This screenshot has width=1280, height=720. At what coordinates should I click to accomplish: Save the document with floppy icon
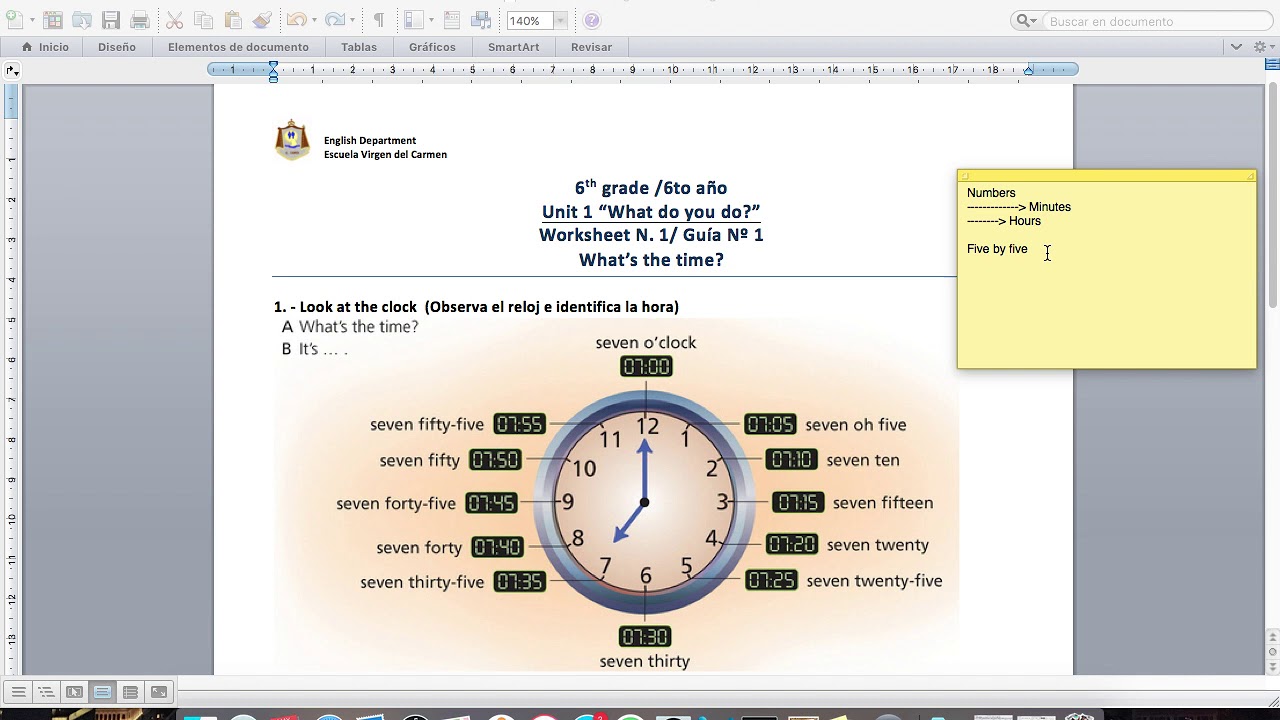[111, 20]
